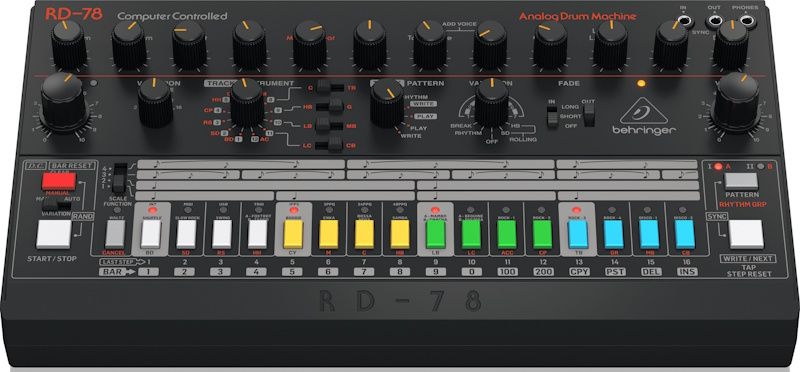Tap step 10 LC green button
This screenshot has width=800, height=372.
471,234
